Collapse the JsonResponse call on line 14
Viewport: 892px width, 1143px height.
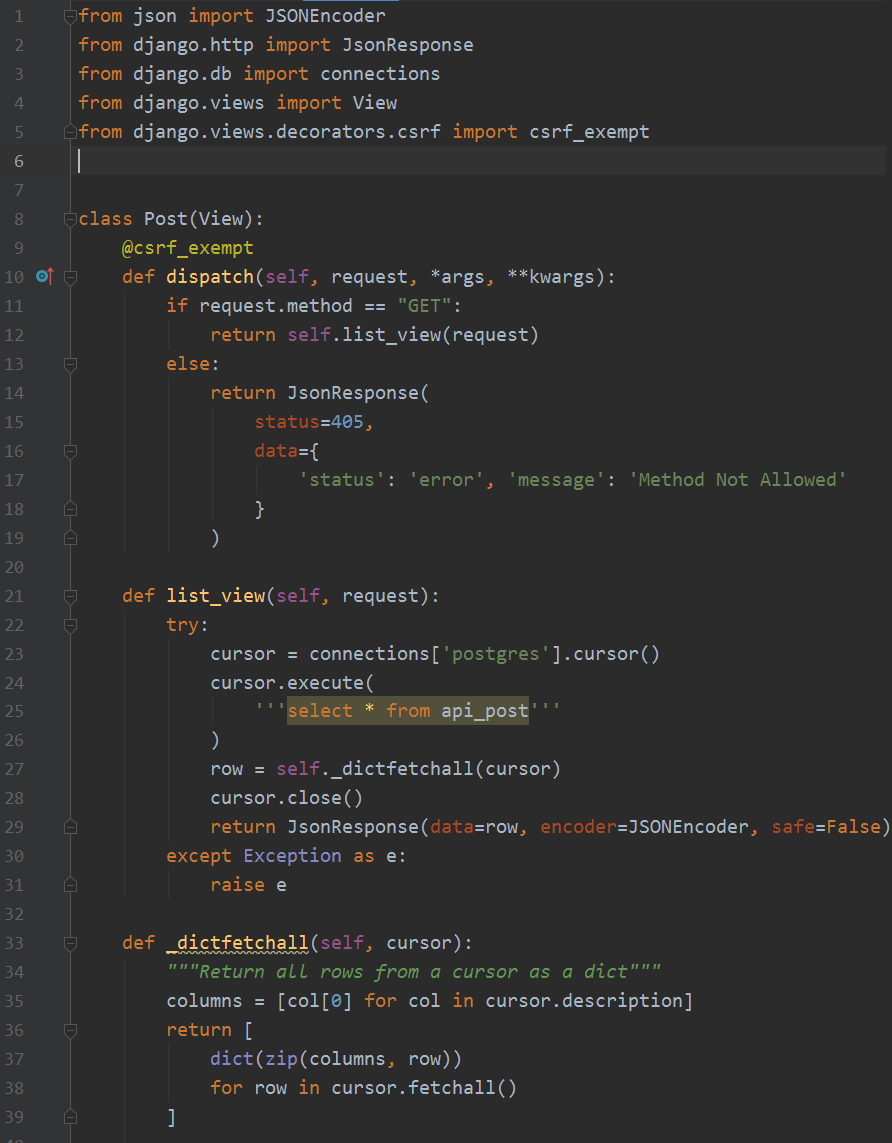pos(70,393)
